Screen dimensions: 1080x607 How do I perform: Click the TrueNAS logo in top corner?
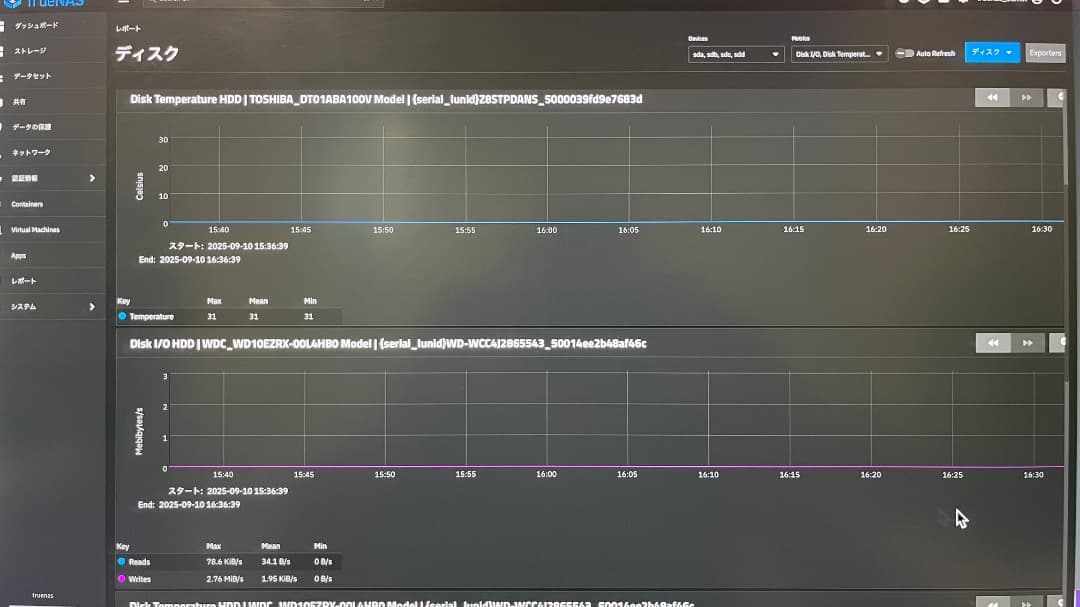[45, 3]
